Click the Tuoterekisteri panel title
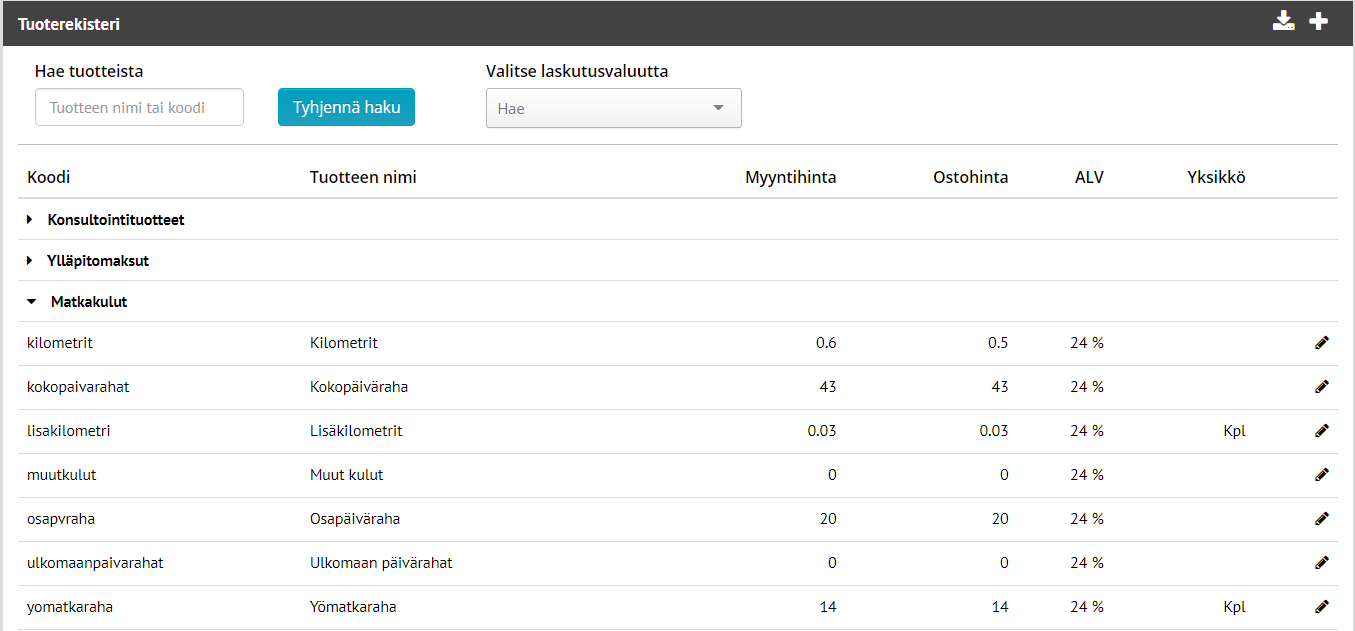 tap(69, 23)
